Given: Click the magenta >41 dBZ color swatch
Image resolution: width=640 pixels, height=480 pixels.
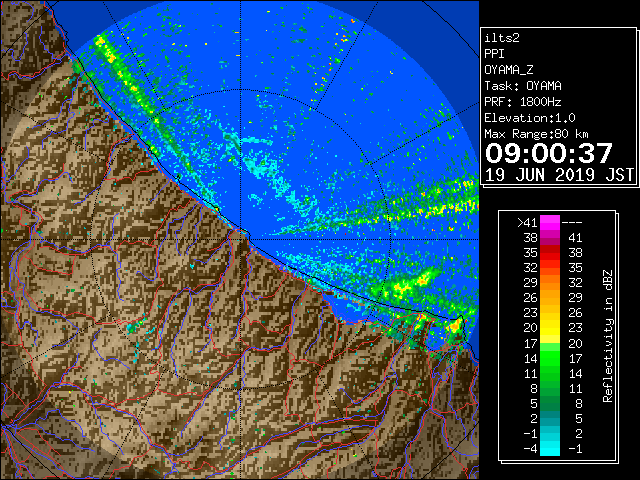Looking at the screenshot, I should click(x=550, y=222).
